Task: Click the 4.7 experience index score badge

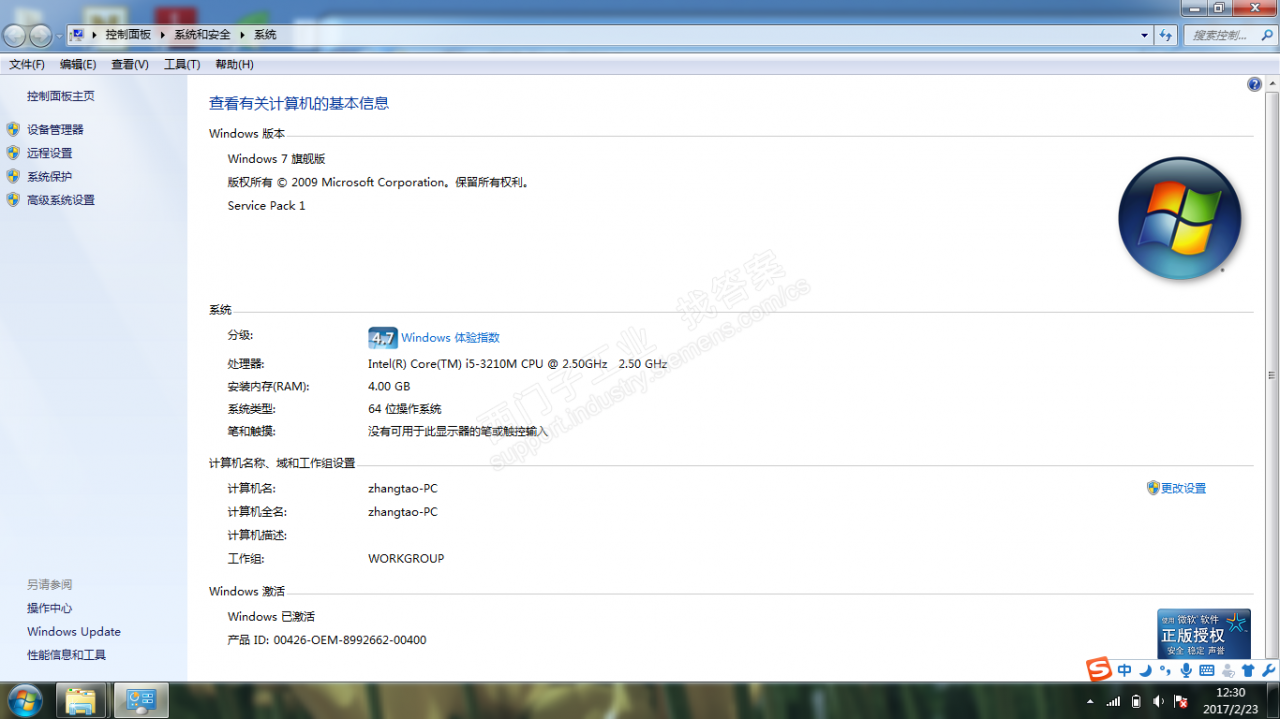Action: [x=382, y=338]
